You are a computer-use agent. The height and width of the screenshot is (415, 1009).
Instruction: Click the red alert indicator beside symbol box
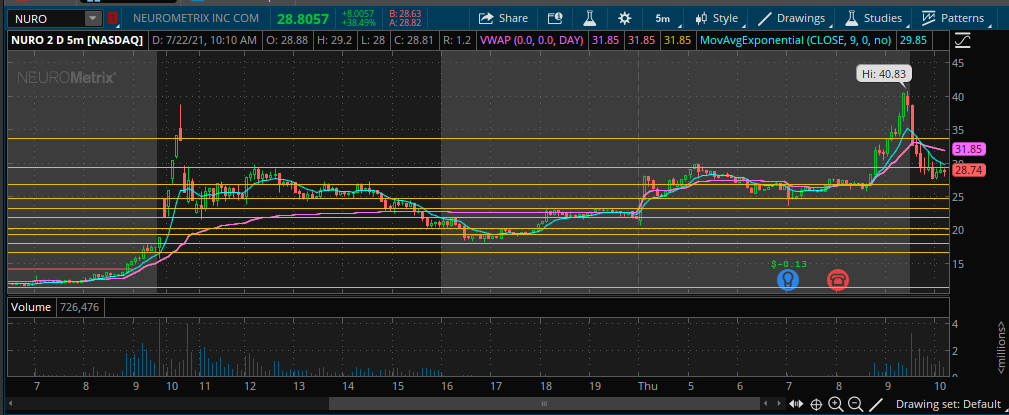coord(113,19)
